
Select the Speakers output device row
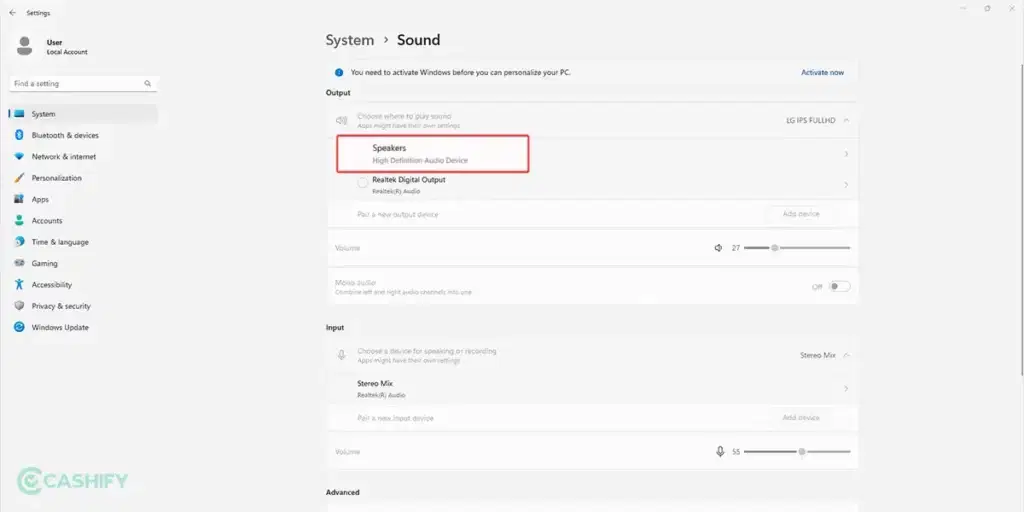pos(592,154)
